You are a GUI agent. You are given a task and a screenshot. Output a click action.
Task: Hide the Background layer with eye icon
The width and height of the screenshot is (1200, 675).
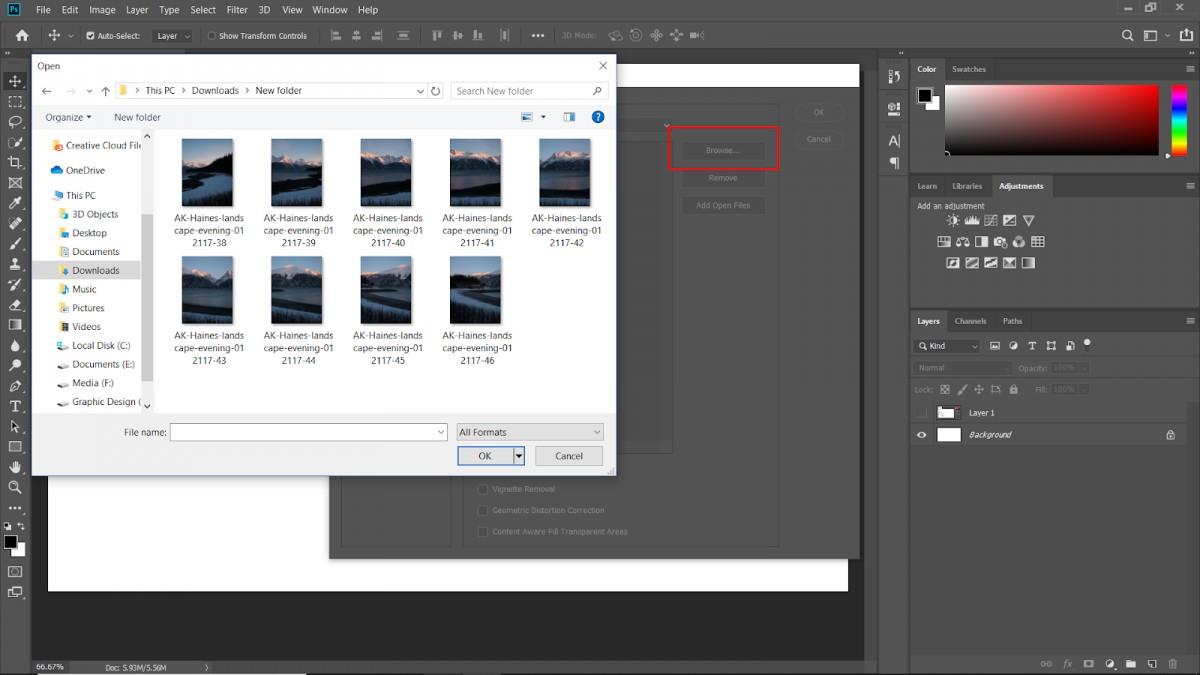(x=922, y=435)
